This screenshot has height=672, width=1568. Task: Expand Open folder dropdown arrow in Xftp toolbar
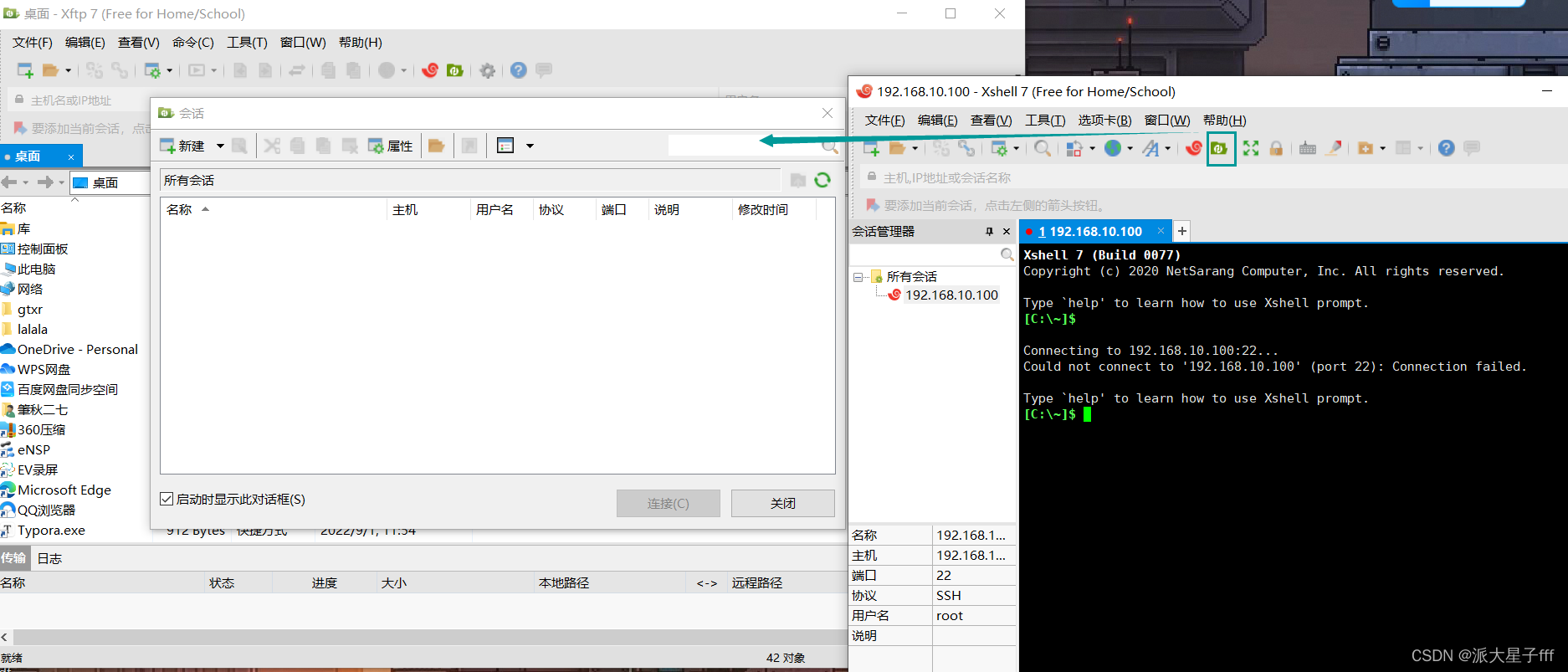pos(68,70)
